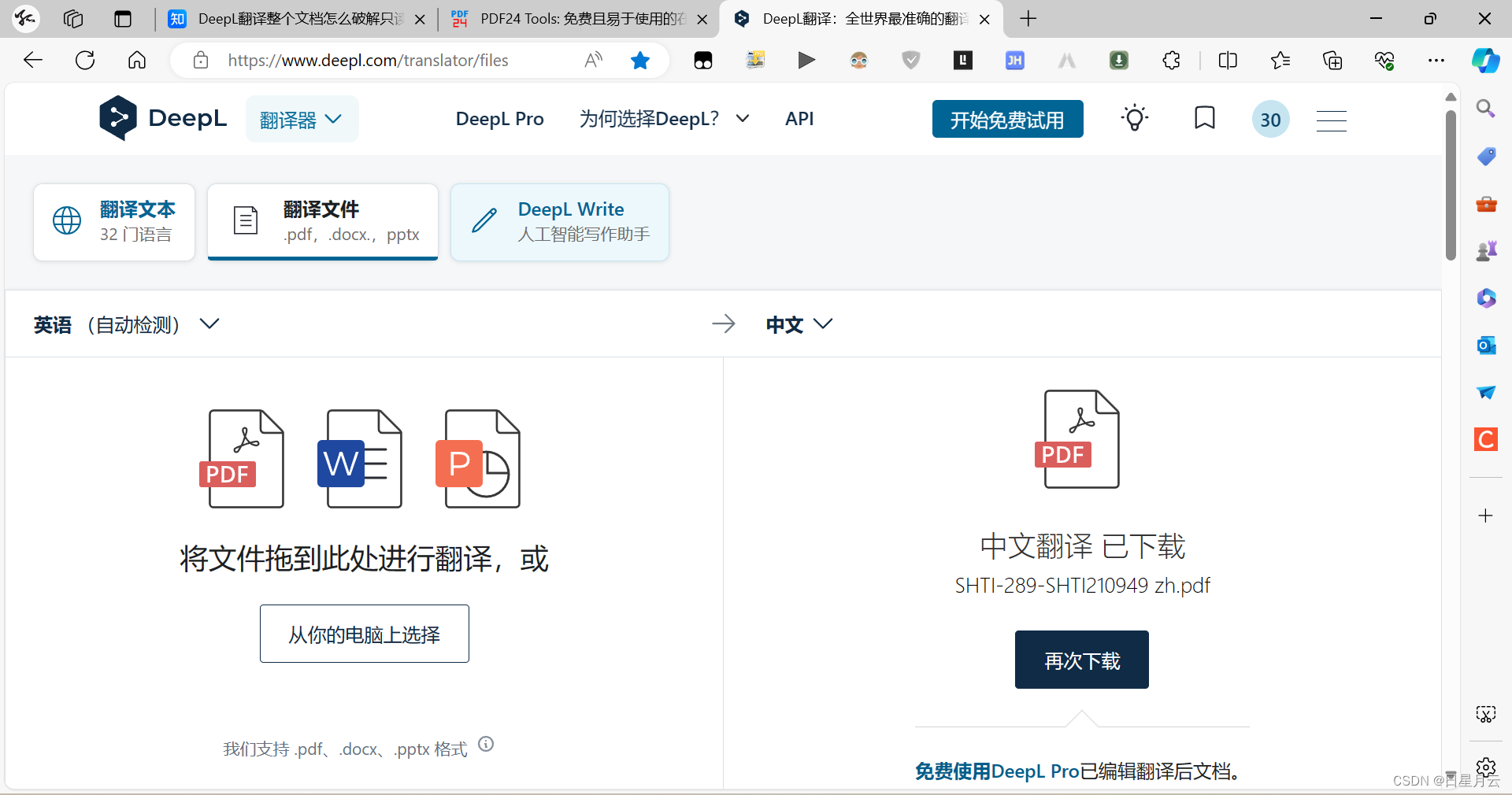Toggle split screen view
This screenshot has width=1512, height=795.
click(x=1228, y=60)
